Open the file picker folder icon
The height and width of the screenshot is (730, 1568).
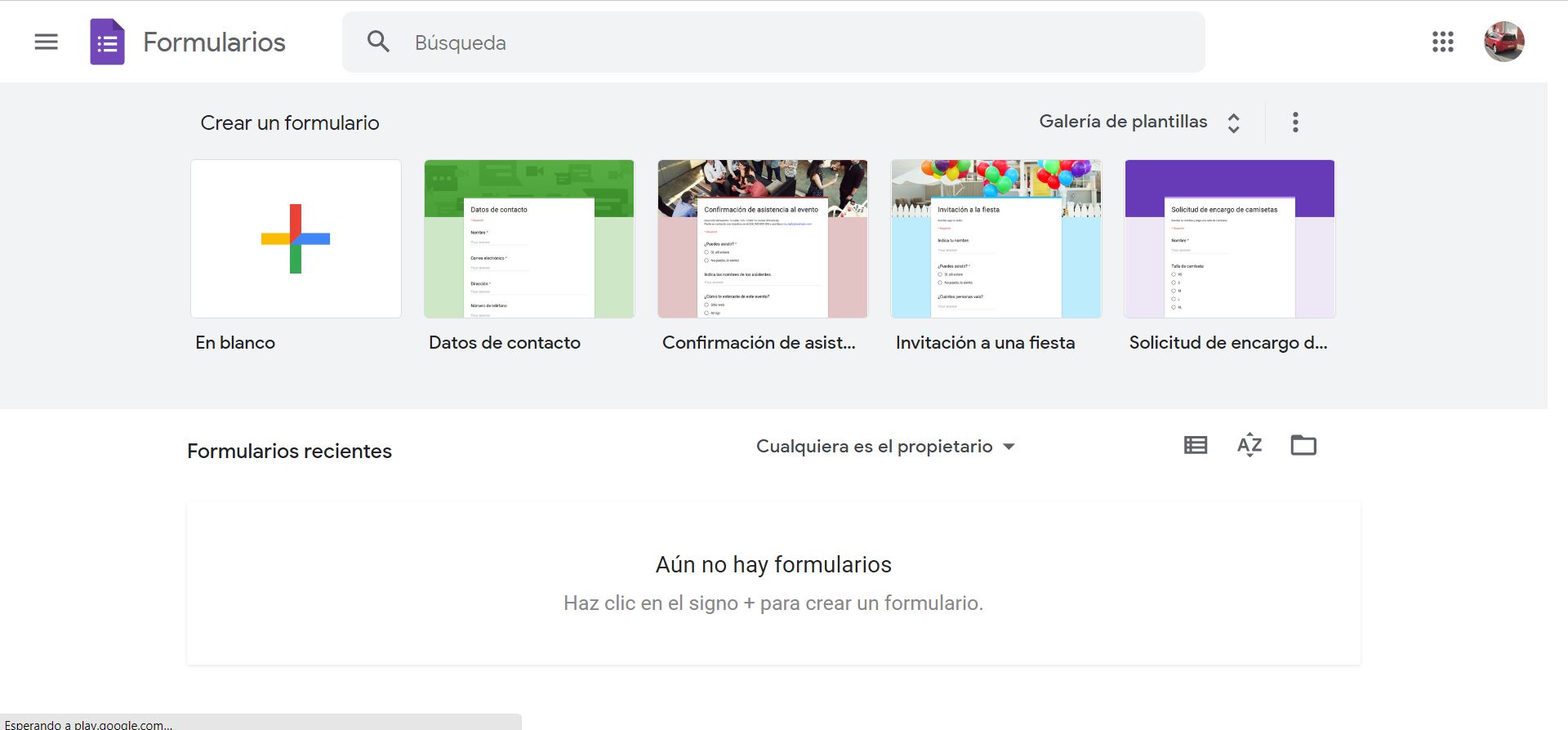(1303, 445)
